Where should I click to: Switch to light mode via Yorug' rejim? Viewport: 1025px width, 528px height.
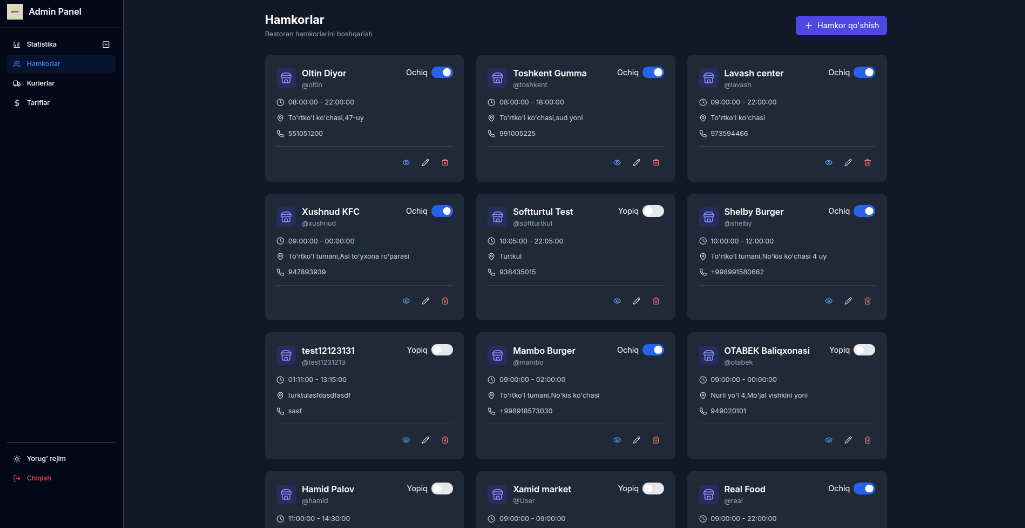(x=46, y=459)
